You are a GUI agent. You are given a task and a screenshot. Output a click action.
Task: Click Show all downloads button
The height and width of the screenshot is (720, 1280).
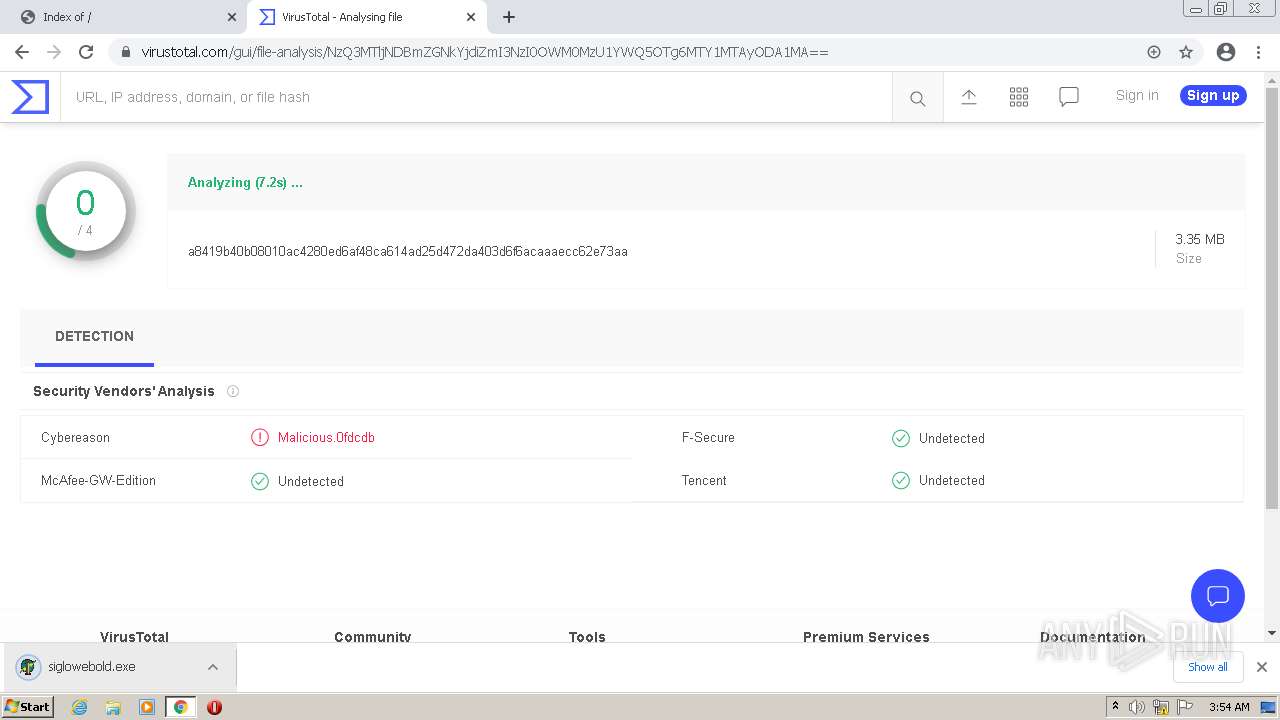pyautogui.click(x=1208, y=667)
